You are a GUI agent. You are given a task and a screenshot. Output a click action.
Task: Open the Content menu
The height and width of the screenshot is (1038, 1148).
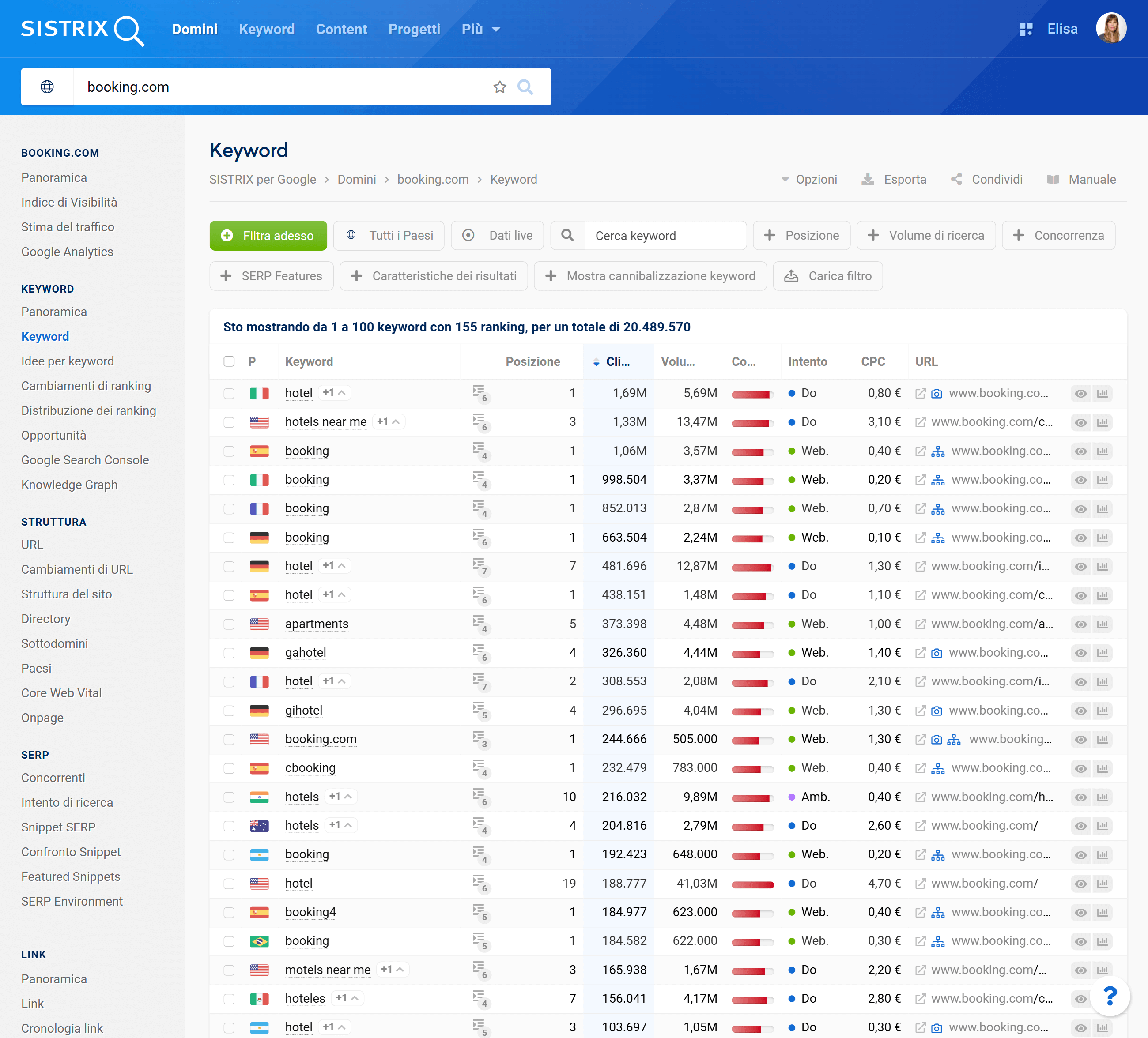click(341, 29)
